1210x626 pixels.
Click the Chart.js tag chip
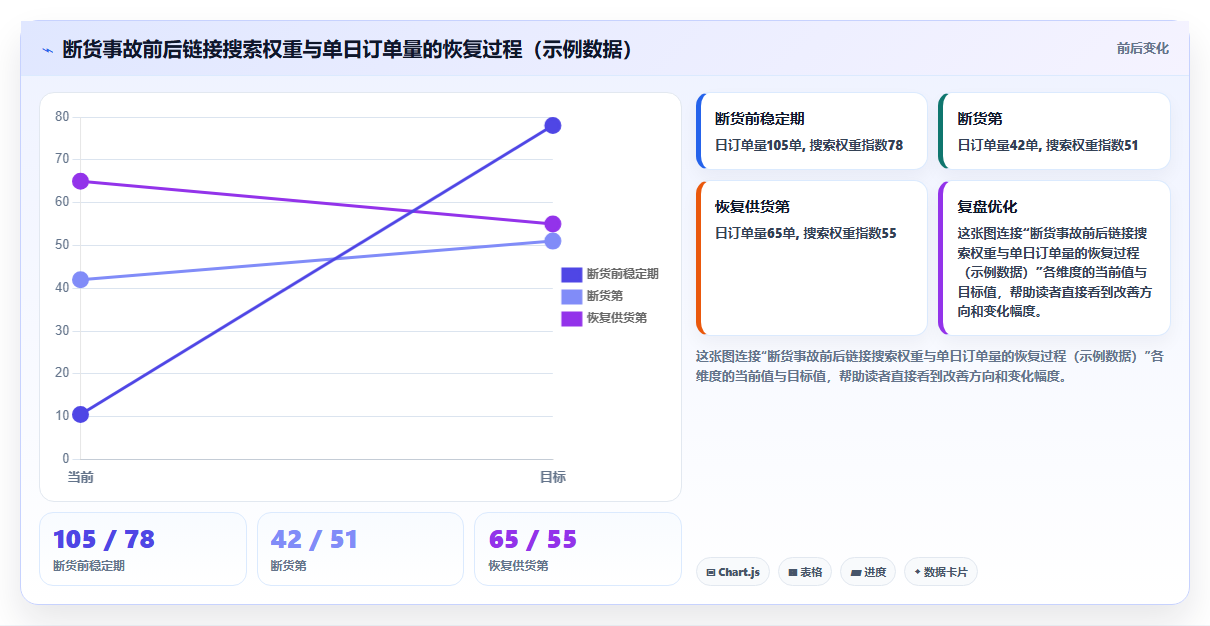point(732,572)
